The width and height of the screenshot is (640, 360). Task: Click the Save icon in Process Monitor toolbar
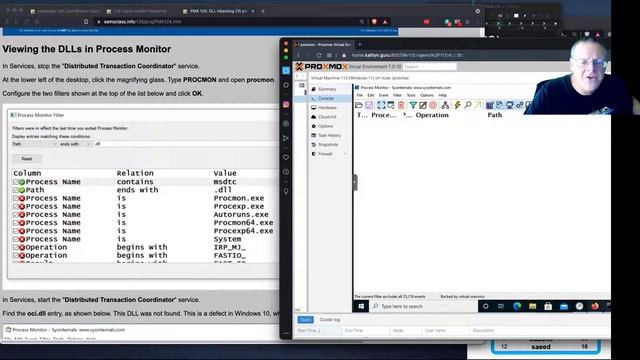pyautogui.click(x=369, y=105)
